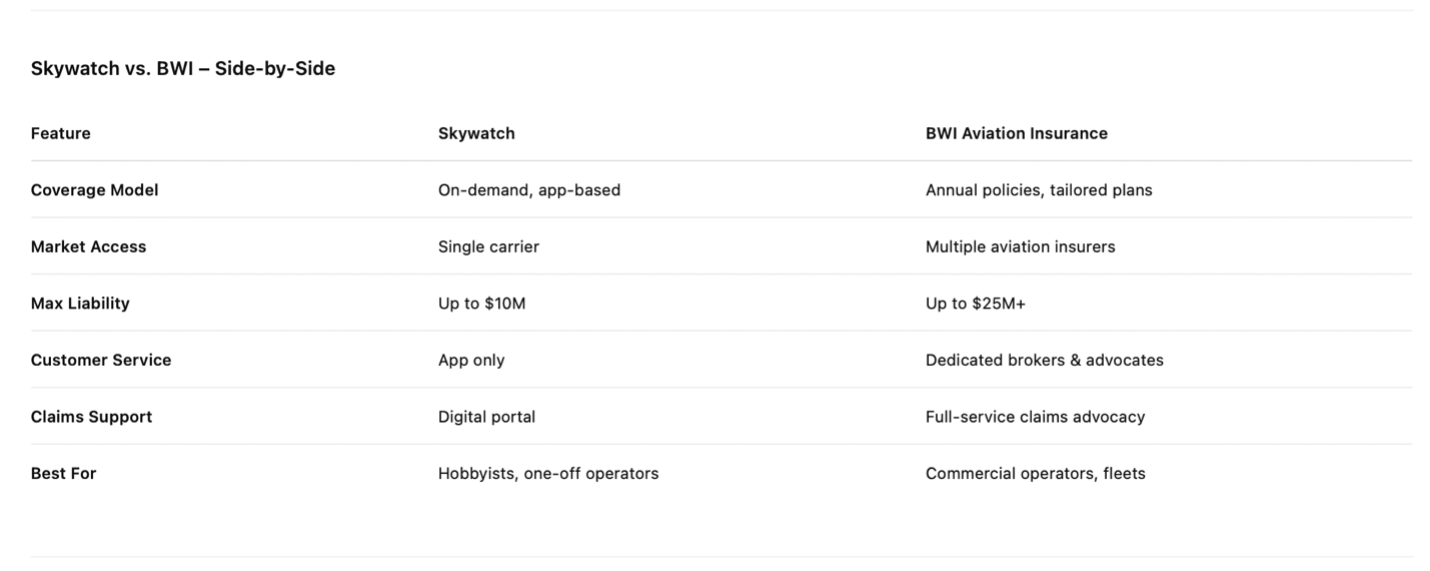The width and height of the screenshot is (1430, 571).
Task: Click the 'Up to $25M+' cell
Action: 975,304
